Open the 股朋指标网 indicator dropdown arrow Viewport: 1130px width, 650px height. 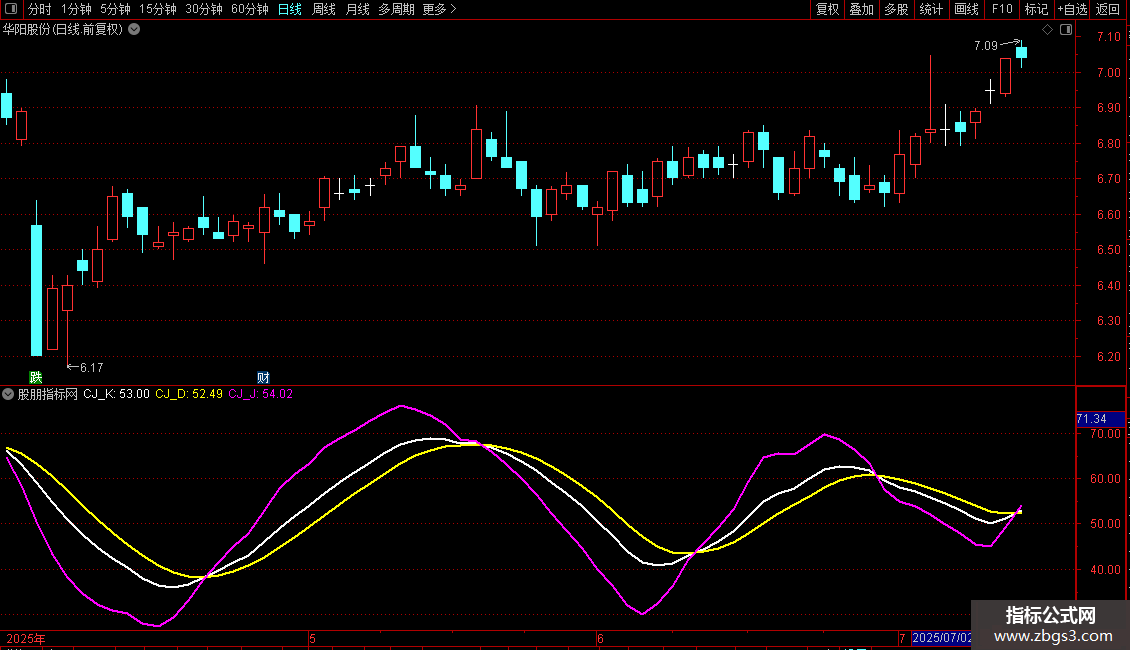pos(8,394)
